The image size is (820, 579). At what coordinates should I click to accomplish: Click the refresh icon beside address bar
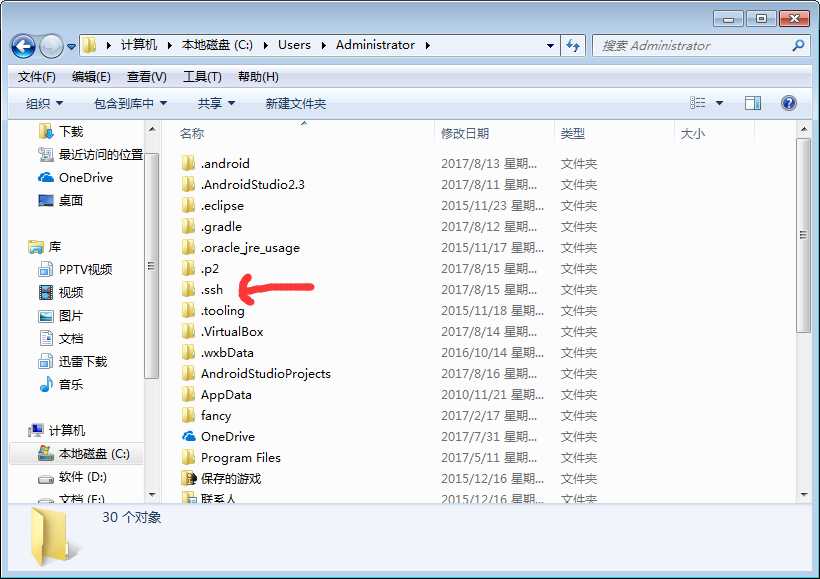pyautogui.click(x=573, y=46)
